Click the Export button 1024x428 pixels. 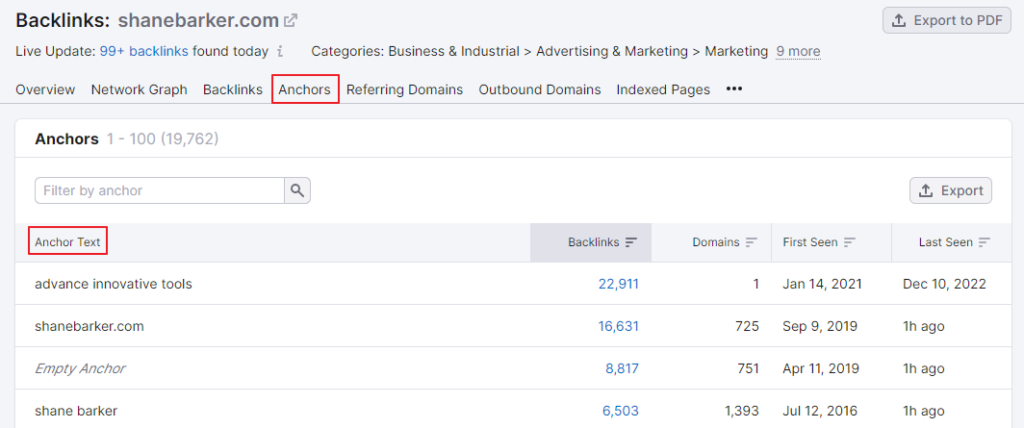coord(951,191)
